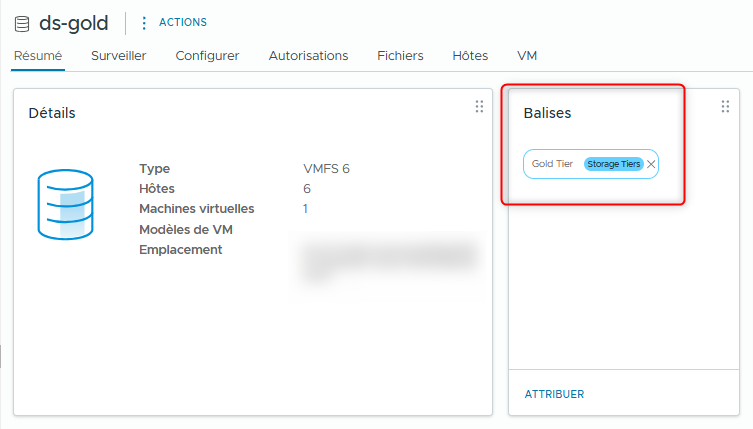
Task: Switch to the Hôtes tab
Action: tap(470, 56)
